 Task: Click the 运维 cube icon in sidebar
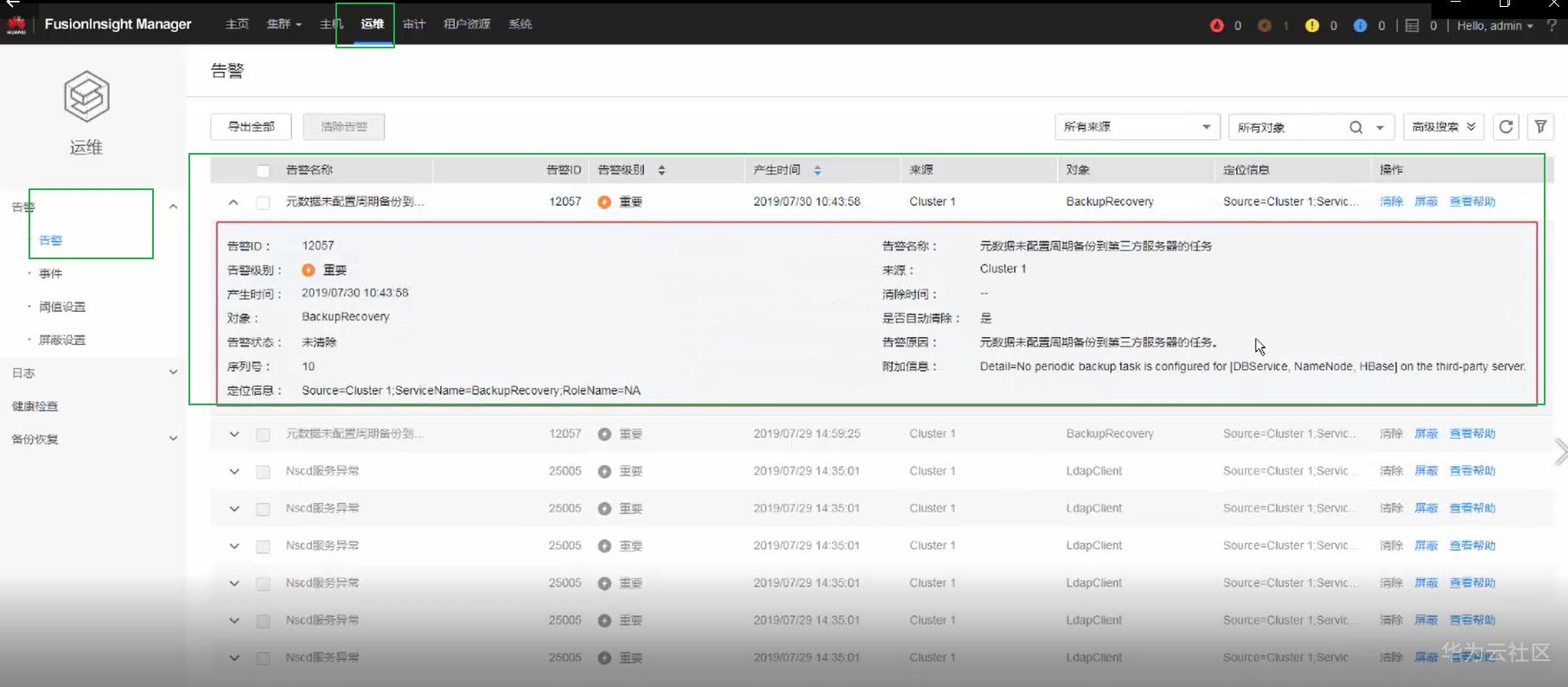tap(86, 96)
